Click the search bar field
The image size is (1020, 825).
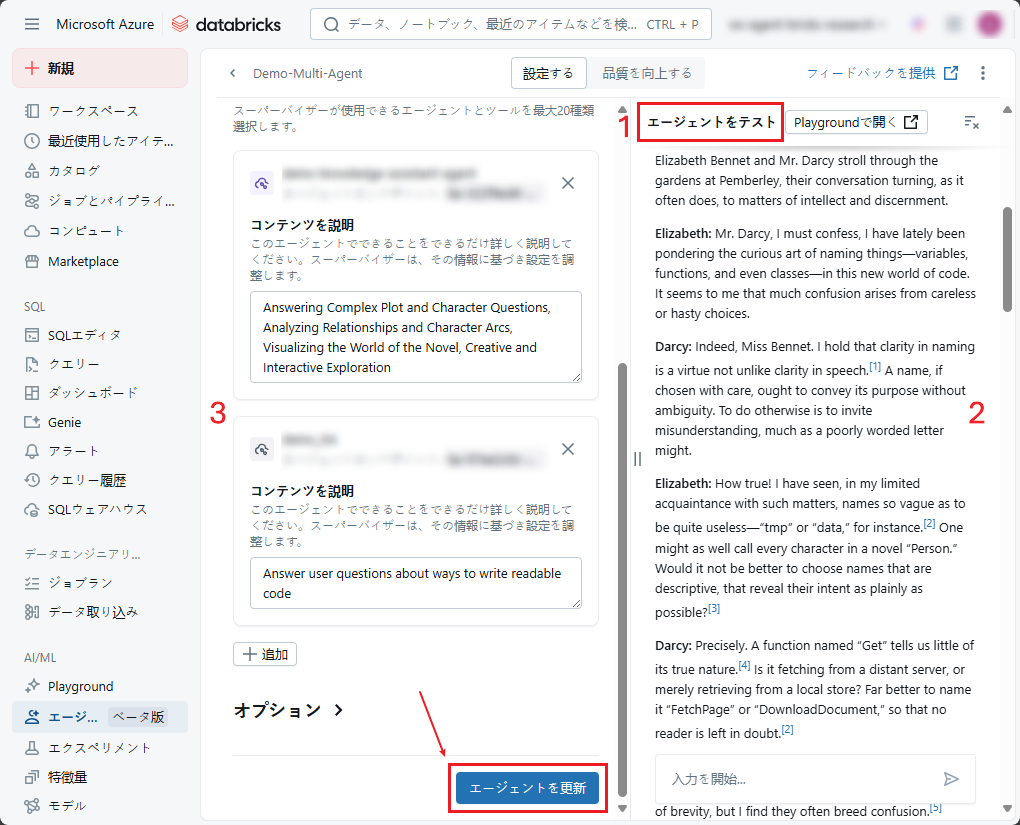511,25
